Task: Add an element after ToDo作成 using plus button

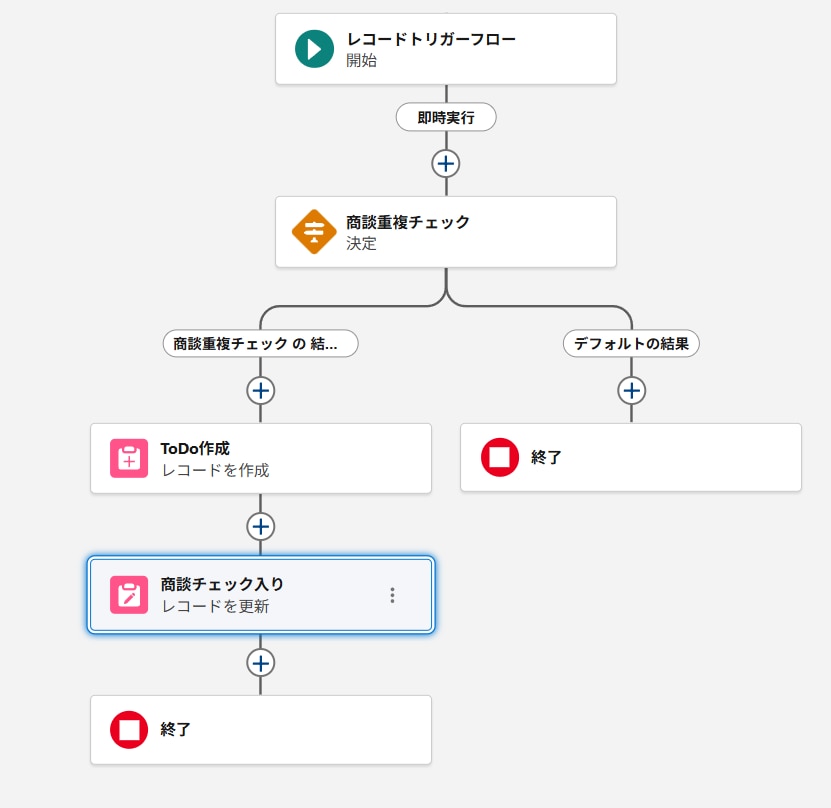Action: tap(260, 526)
